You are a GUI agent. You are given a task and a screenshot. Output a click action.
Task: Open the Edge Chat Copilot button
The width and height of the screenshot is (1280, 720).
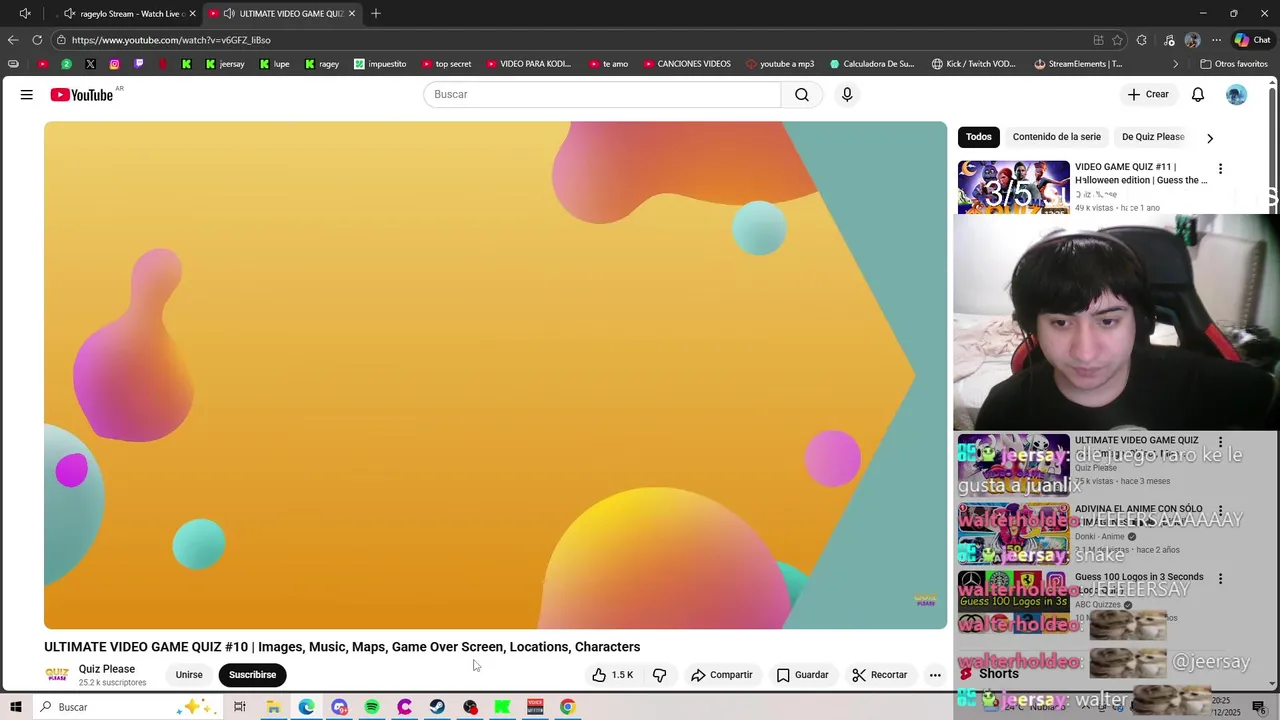point(1252,40)
